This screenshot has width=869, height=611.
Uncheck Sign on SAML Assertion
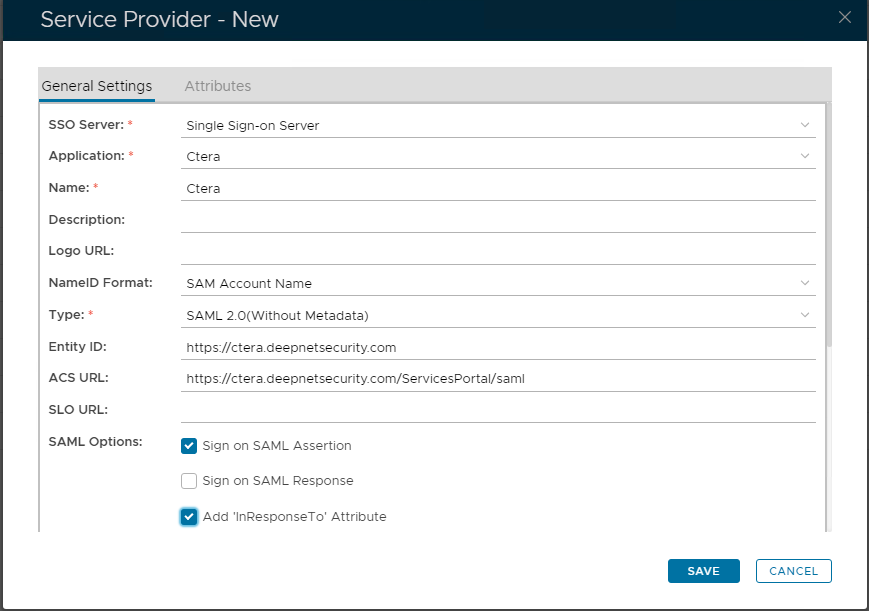189,446
